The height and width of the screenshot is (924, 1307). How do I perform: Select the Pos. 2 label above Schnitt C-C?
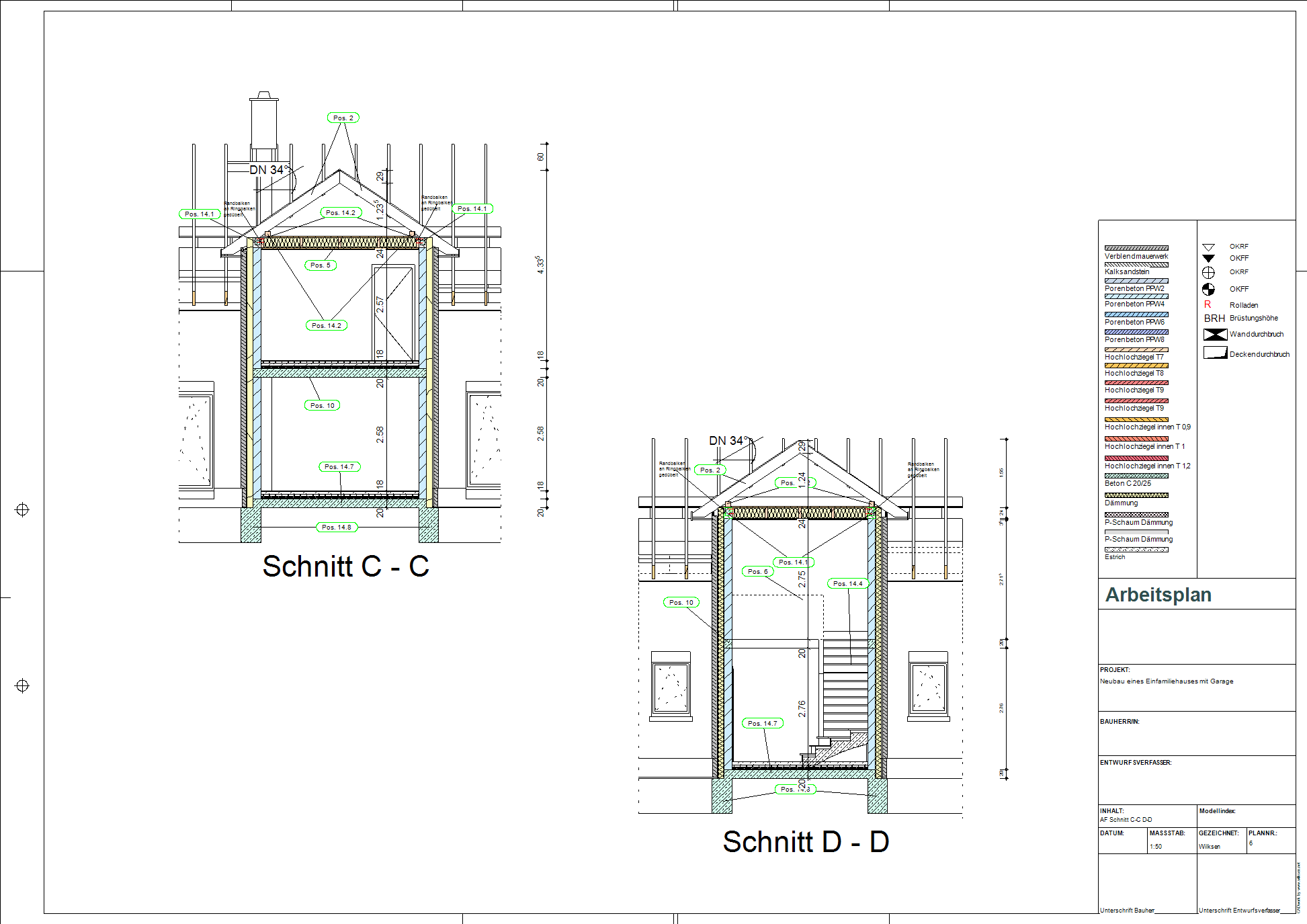(x=343, y=118)
